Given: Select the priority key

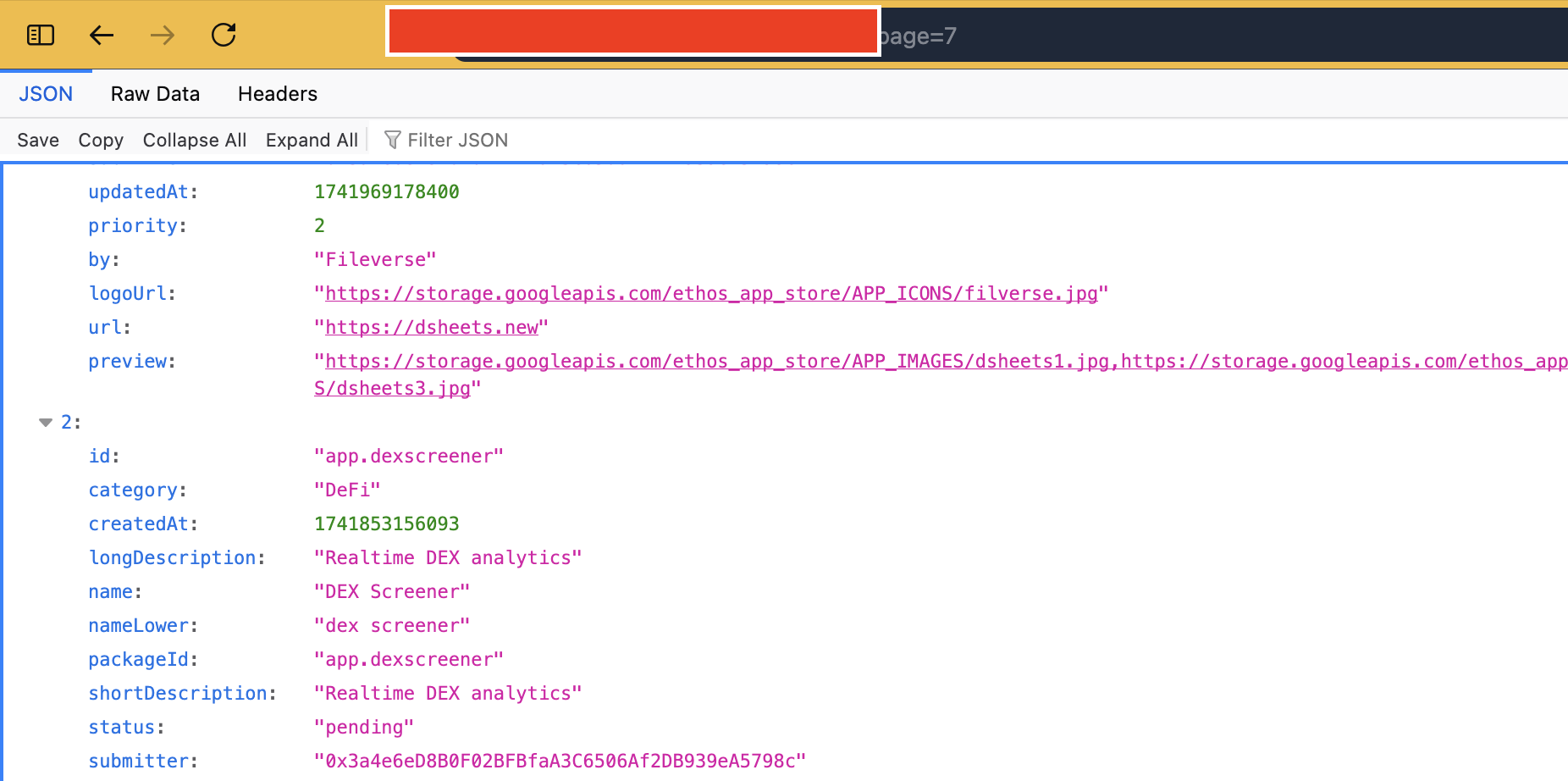Looking at the screenshot, I should click(133, 225).
